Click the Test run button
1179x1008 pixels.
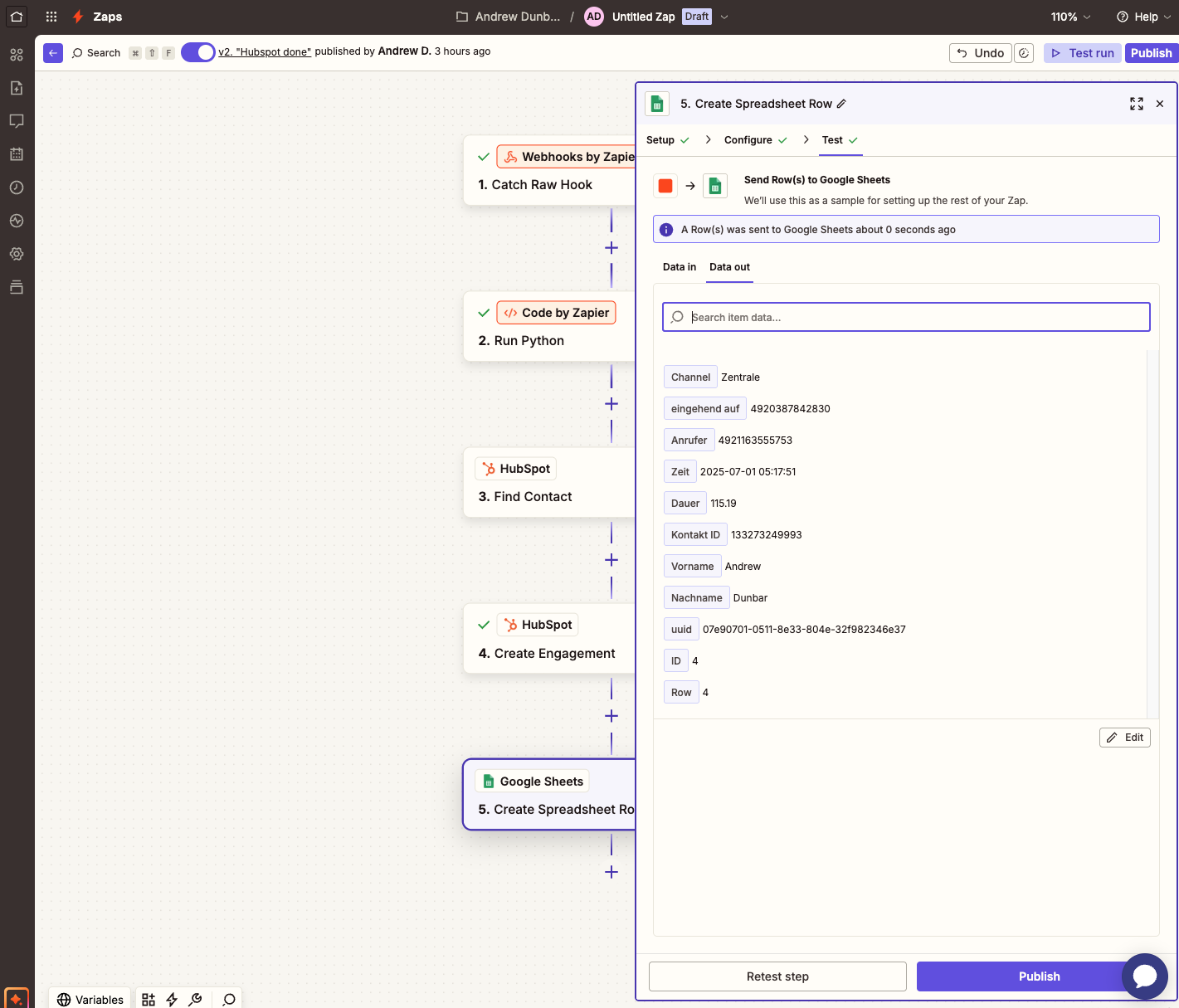(x=1083, y=53)
